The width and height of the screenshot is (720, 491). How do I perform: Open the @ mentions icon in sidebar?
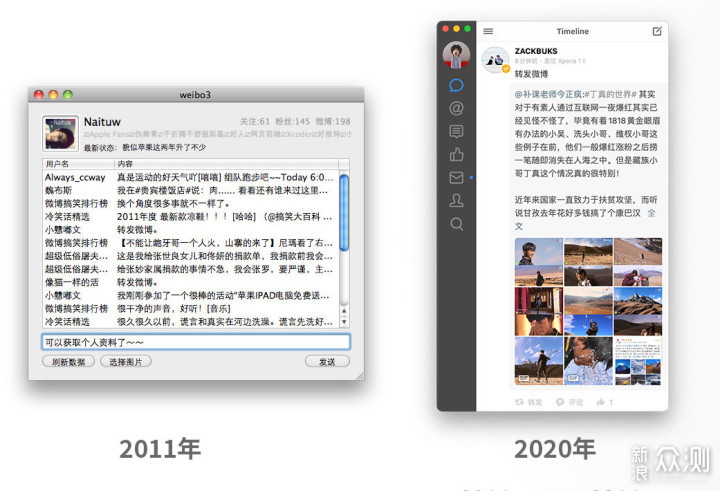point(456,108)
